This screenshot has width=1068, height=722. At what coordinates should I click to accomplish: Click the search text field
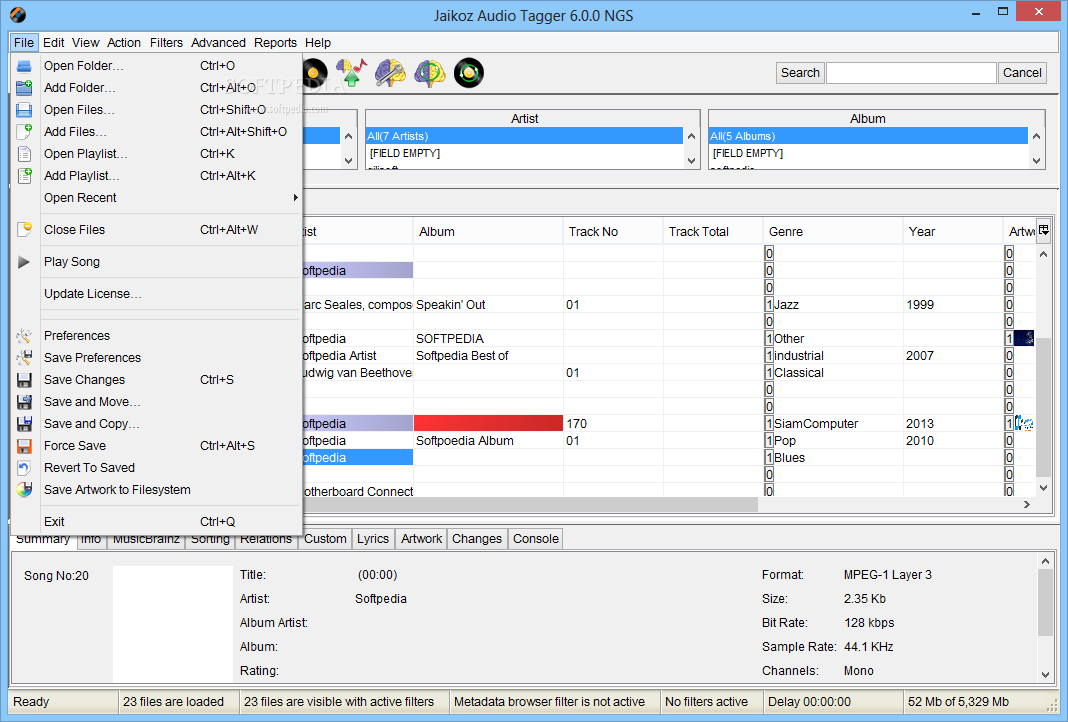click(x=911, y=73)
